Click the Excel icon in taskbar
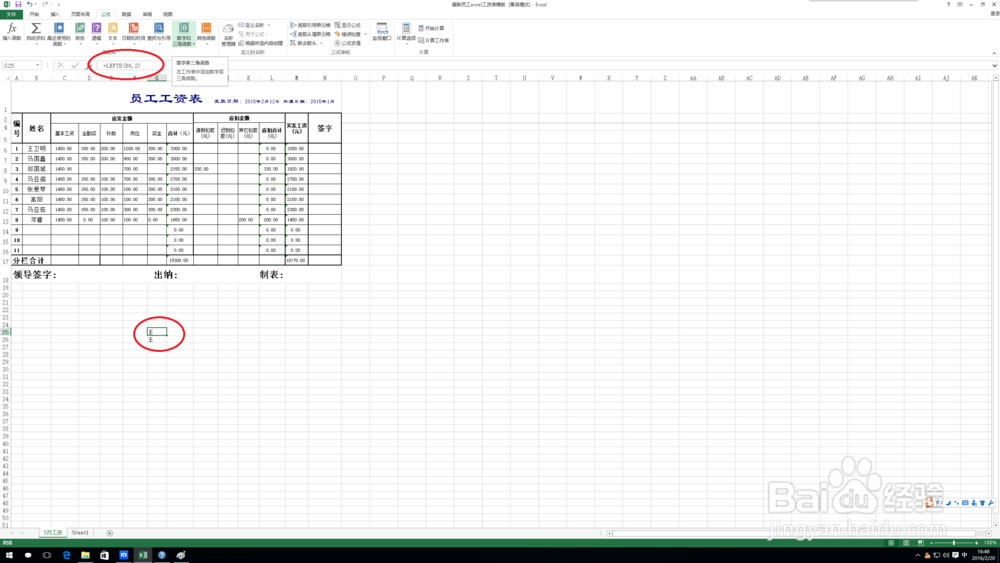 143,555
